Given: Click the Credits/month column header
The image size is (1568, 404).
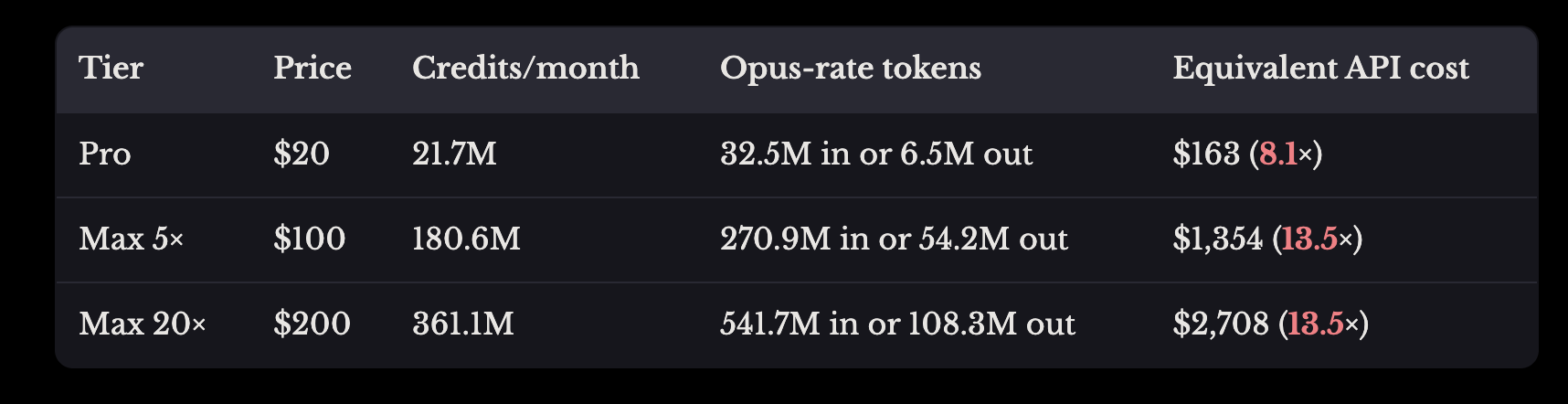Looking at the screenshot, I should 525,69.
